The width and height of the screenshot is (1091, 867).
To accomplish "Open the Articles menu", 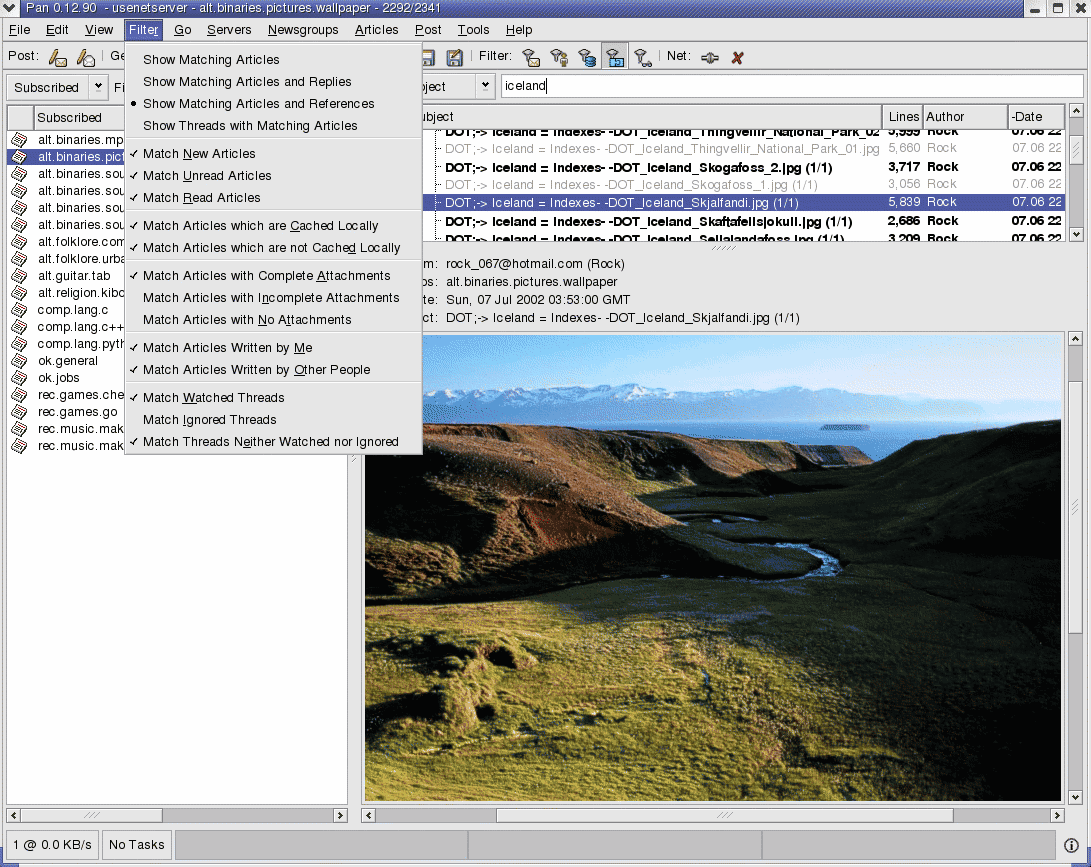I will point(376,30).
